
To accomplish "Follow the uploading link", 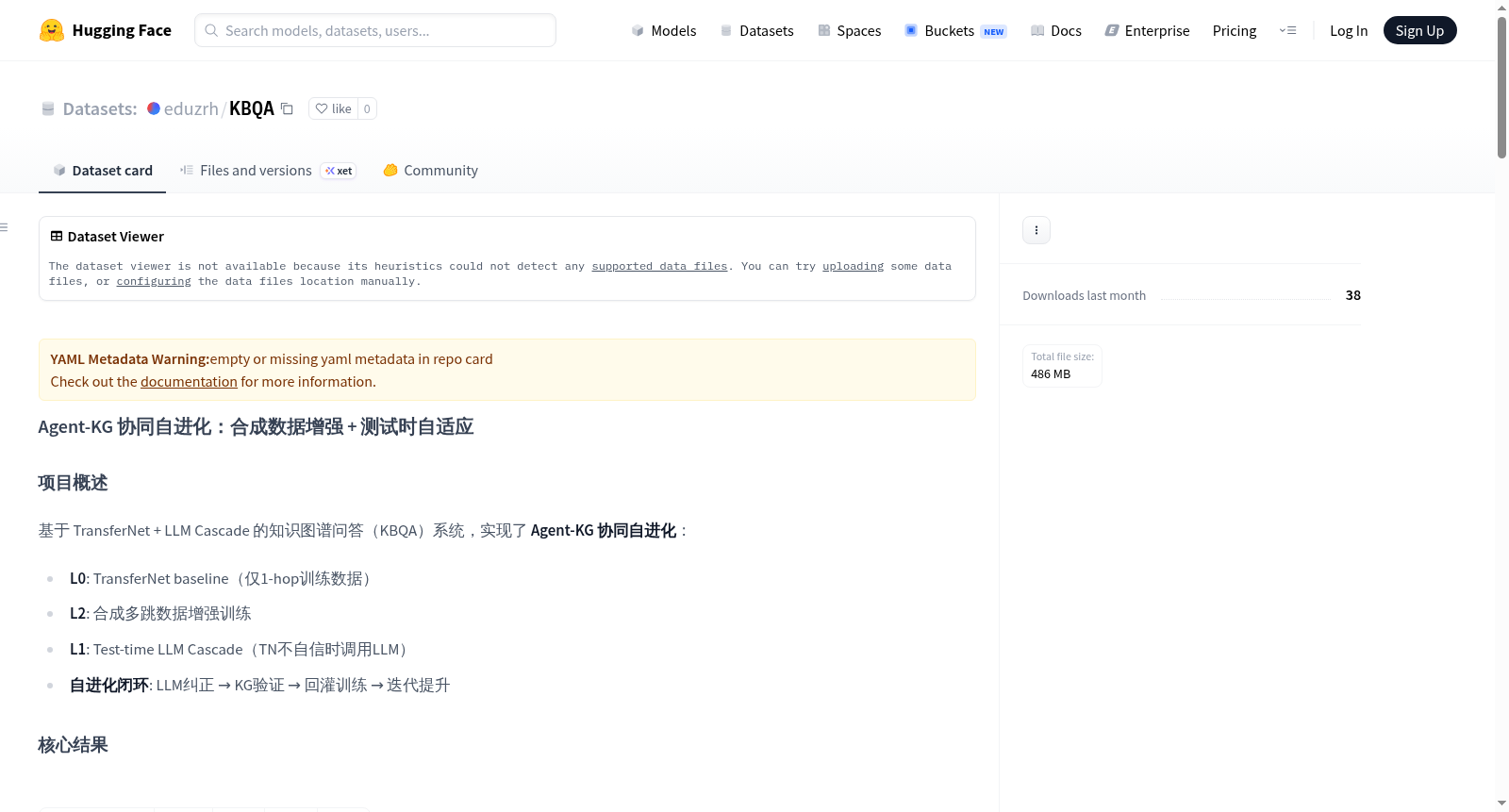I will (x=853, y=266).
